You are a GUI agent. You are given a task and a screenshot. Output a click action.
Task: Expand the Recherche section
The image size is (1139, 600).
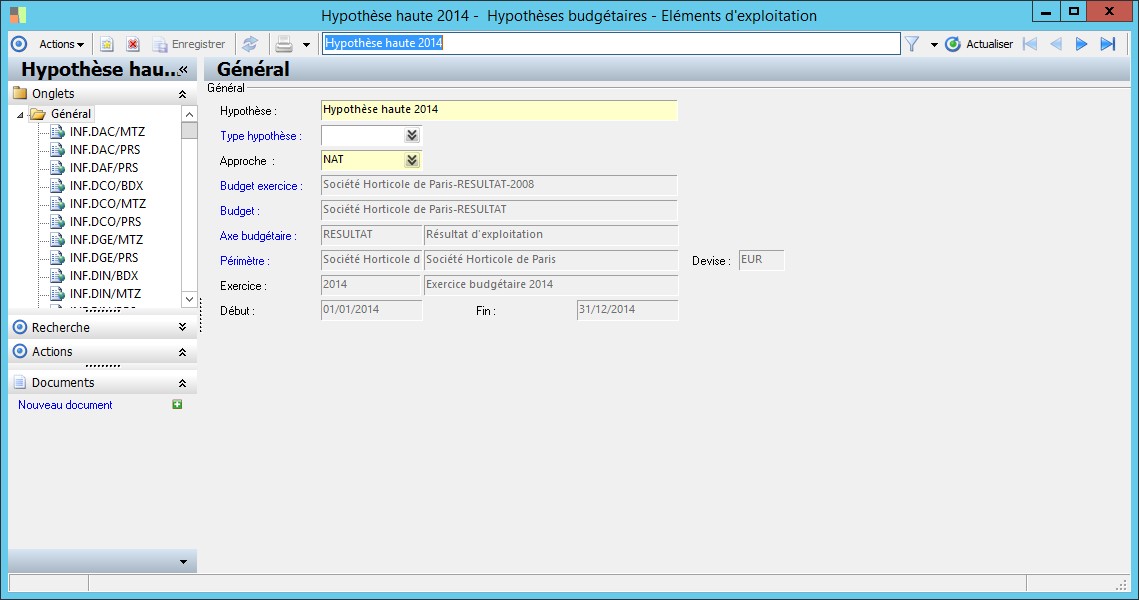[182, 328]
